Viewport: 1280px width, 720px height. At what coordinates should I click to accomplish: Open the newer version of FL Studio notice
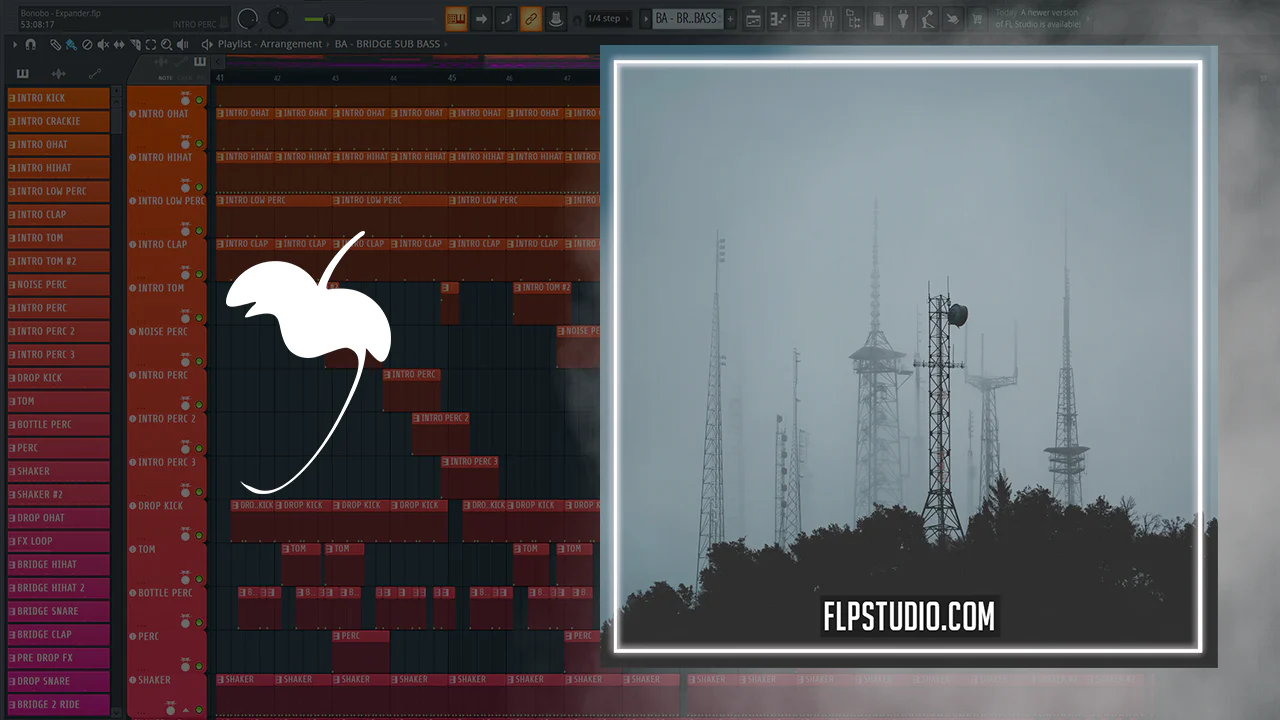[1040, 18]
